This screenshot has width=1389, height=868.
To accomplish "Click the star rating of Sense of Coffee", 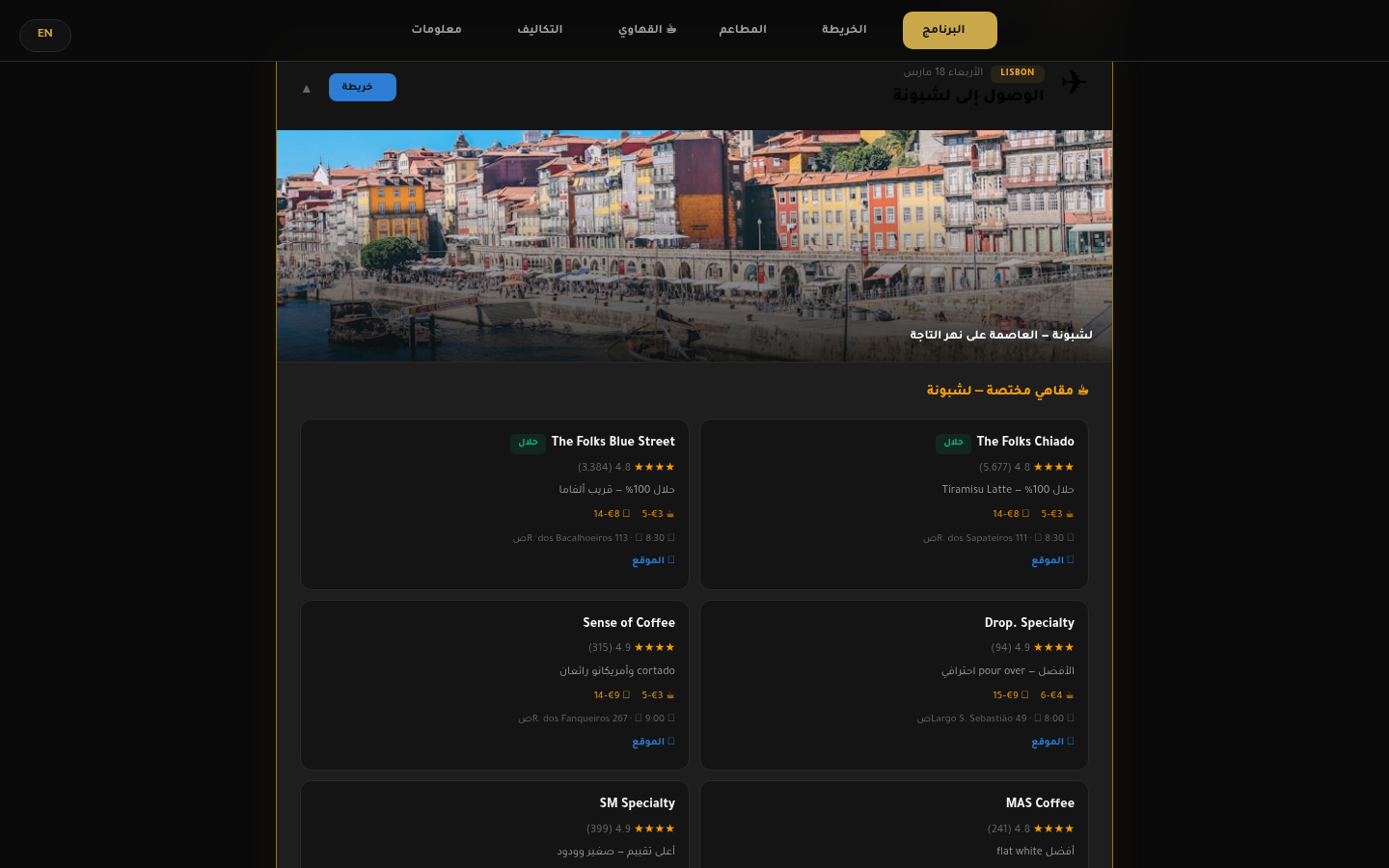I will (x=654, y=648).
